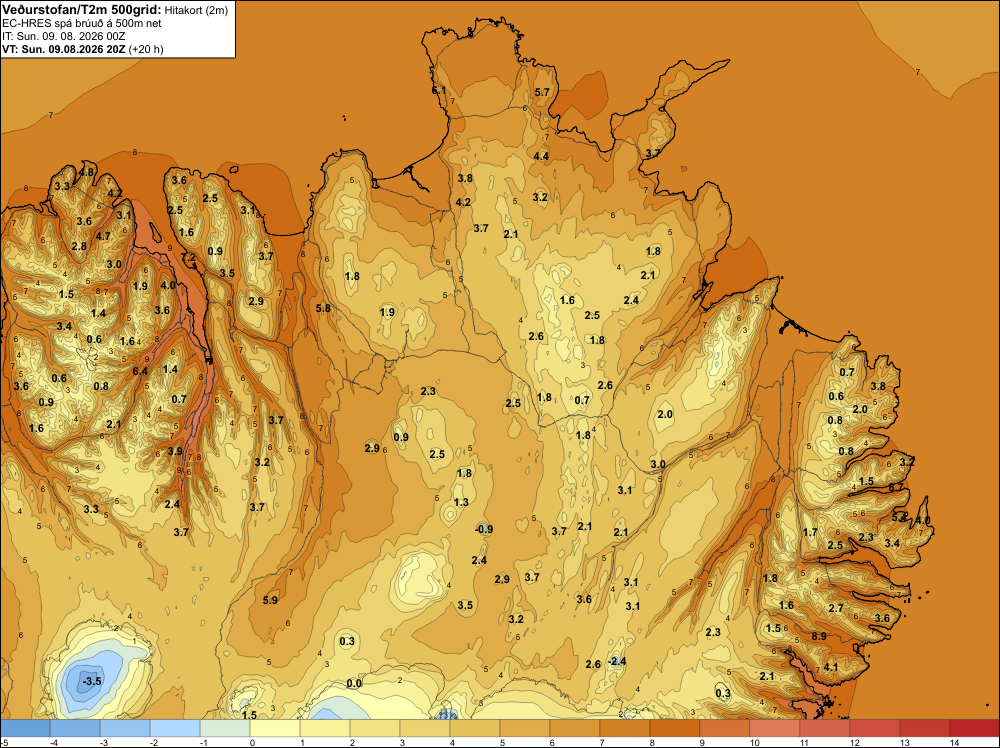1000x748 pixels.
Task: Click the 4.4 temperature value
Action: (x=541, y=156)
